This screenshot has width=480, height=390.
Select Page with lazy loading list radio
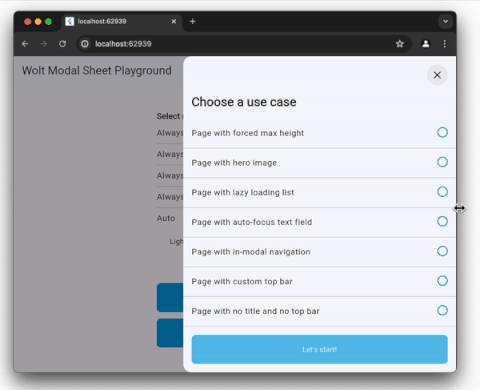(x=442, y=192)
